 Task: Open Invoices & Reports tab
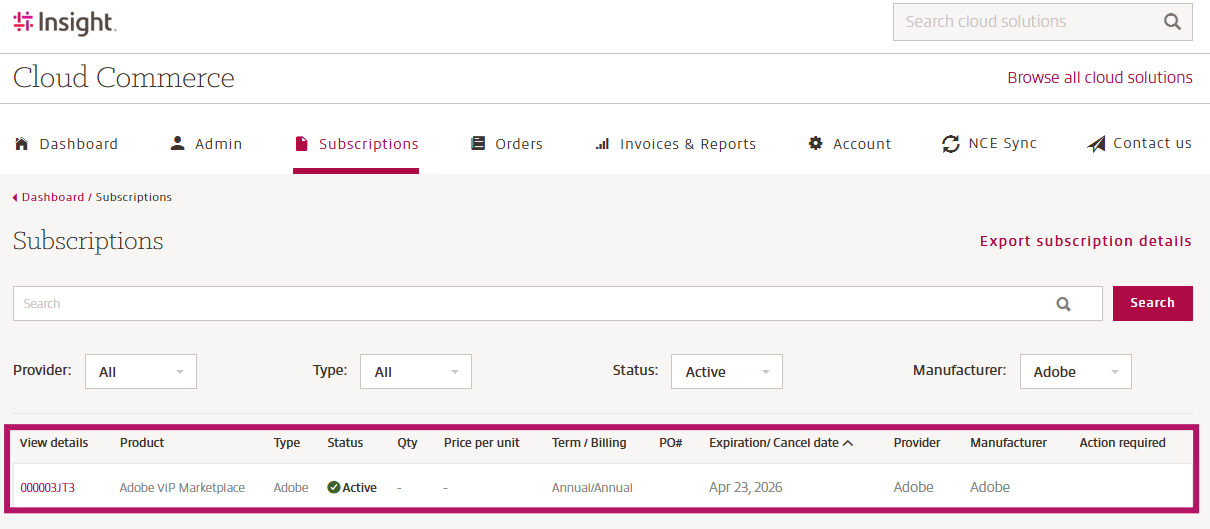point(676,144)
